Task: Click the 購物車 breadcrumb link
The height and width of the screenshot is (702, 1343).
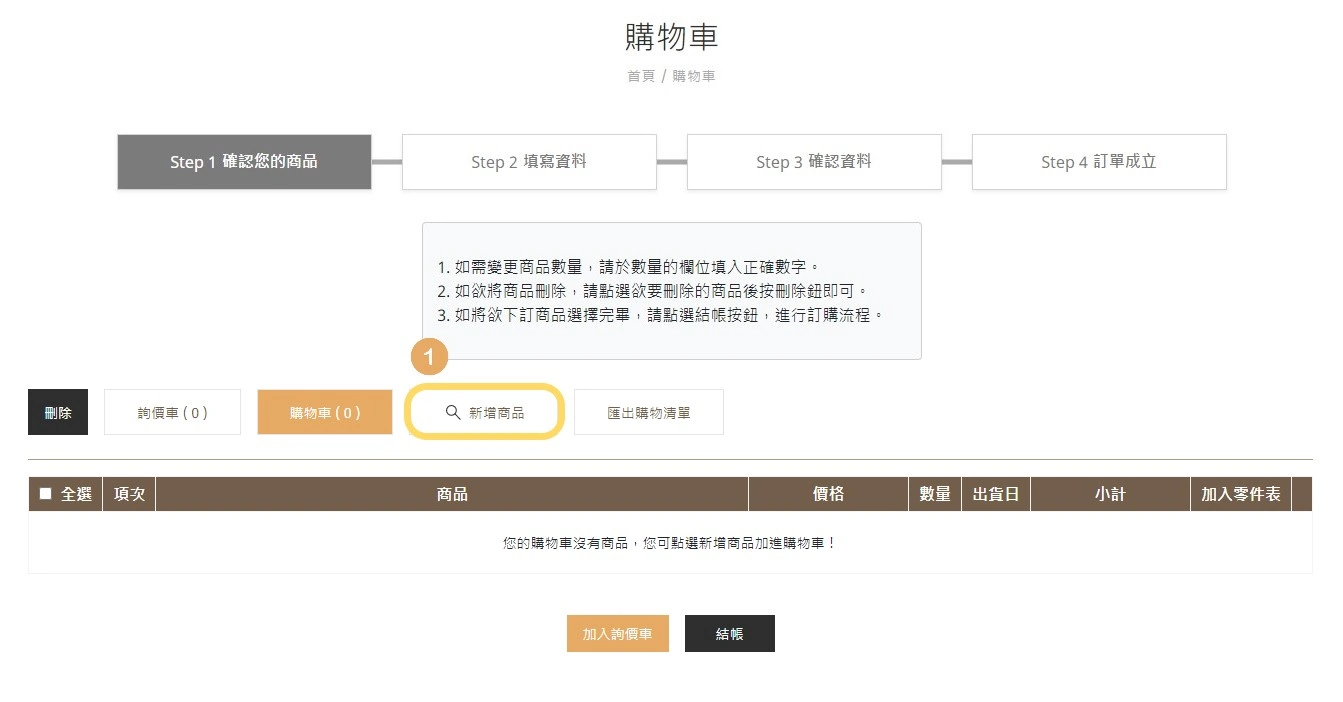Action: point(694,76)
